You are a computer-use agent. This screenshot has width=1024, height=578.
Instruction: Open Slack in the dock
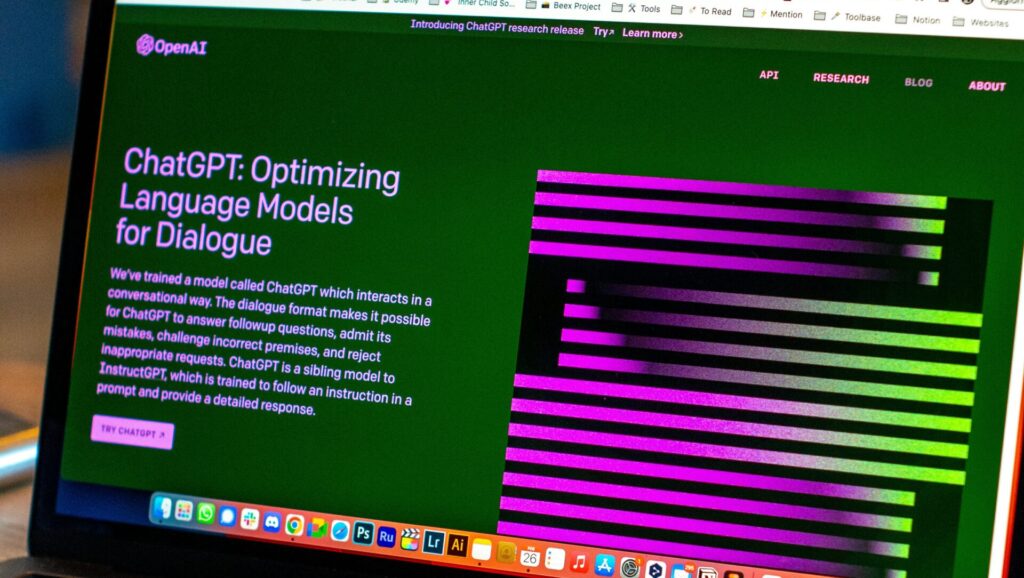point(249,518)
